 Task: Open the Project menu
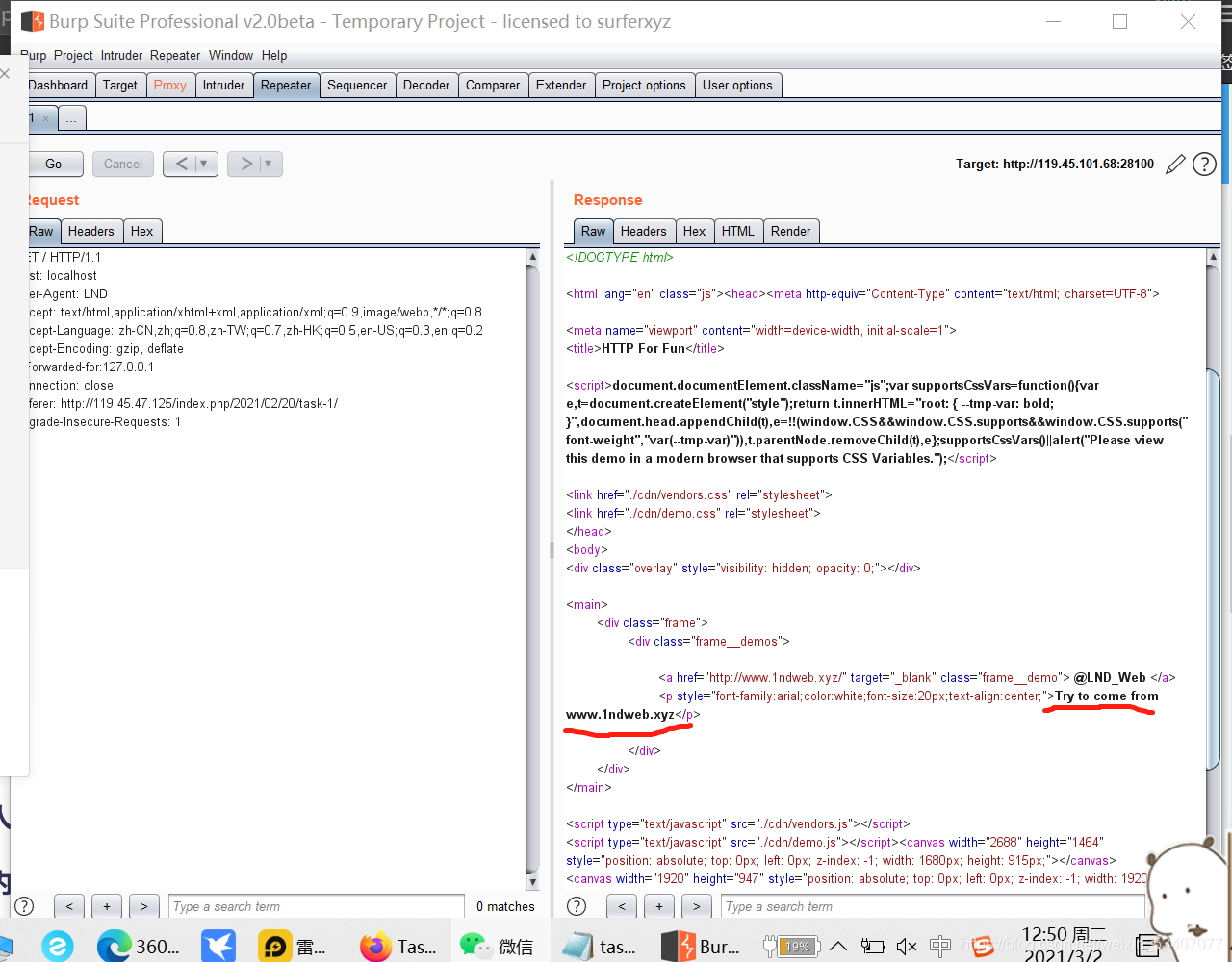[x=73, y=55]
